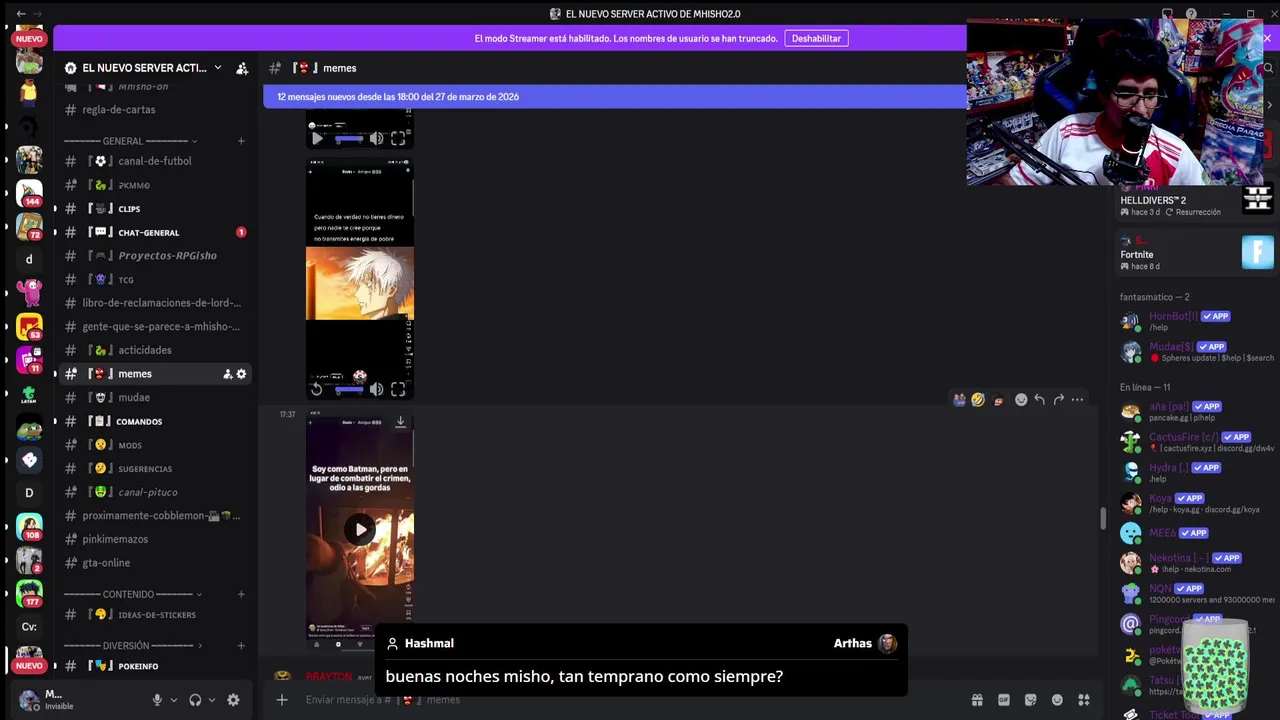This screenshot has width=1280, height=720.
Task: Open the CLIPS channel
Action: [x=153, y=209]
